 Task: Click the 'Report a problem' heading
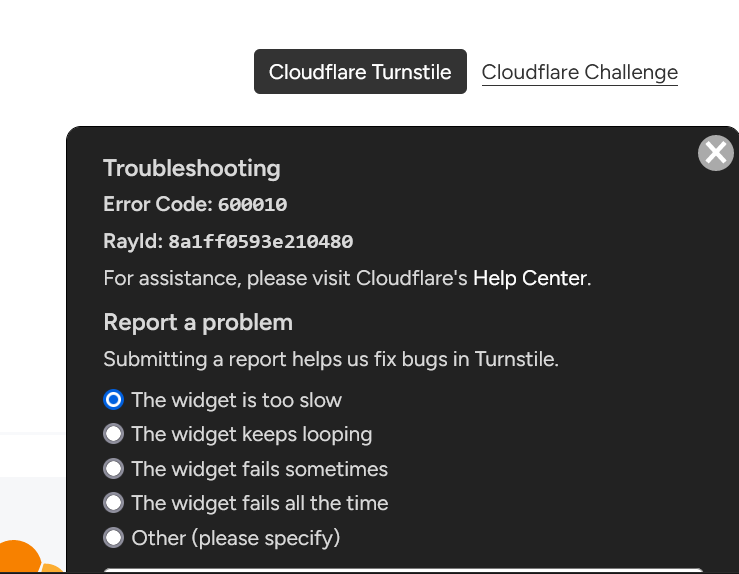198,323
